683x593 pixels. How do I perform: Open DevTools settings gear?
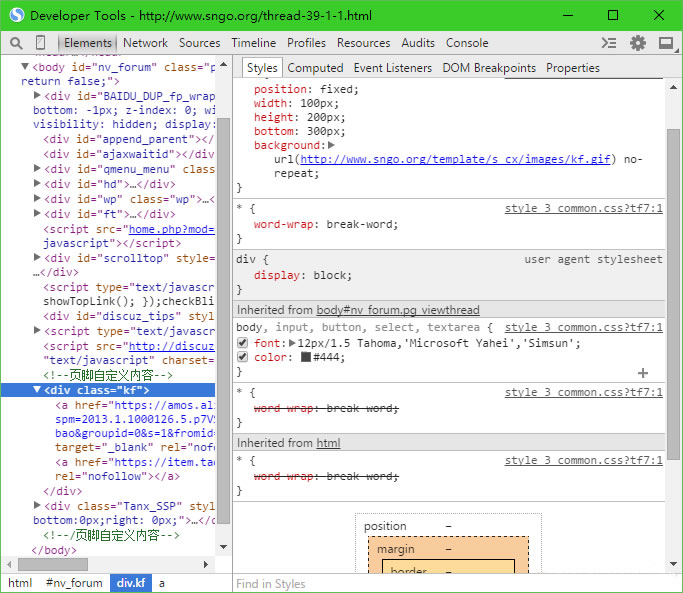pyautogui.click(x=638, y=43)
